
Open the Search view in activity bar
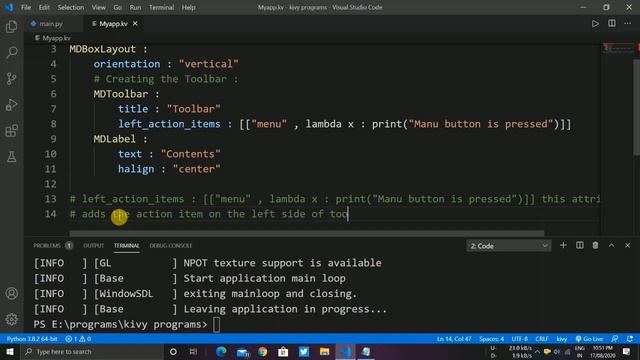pyautogui.click(x=11, y=52)
